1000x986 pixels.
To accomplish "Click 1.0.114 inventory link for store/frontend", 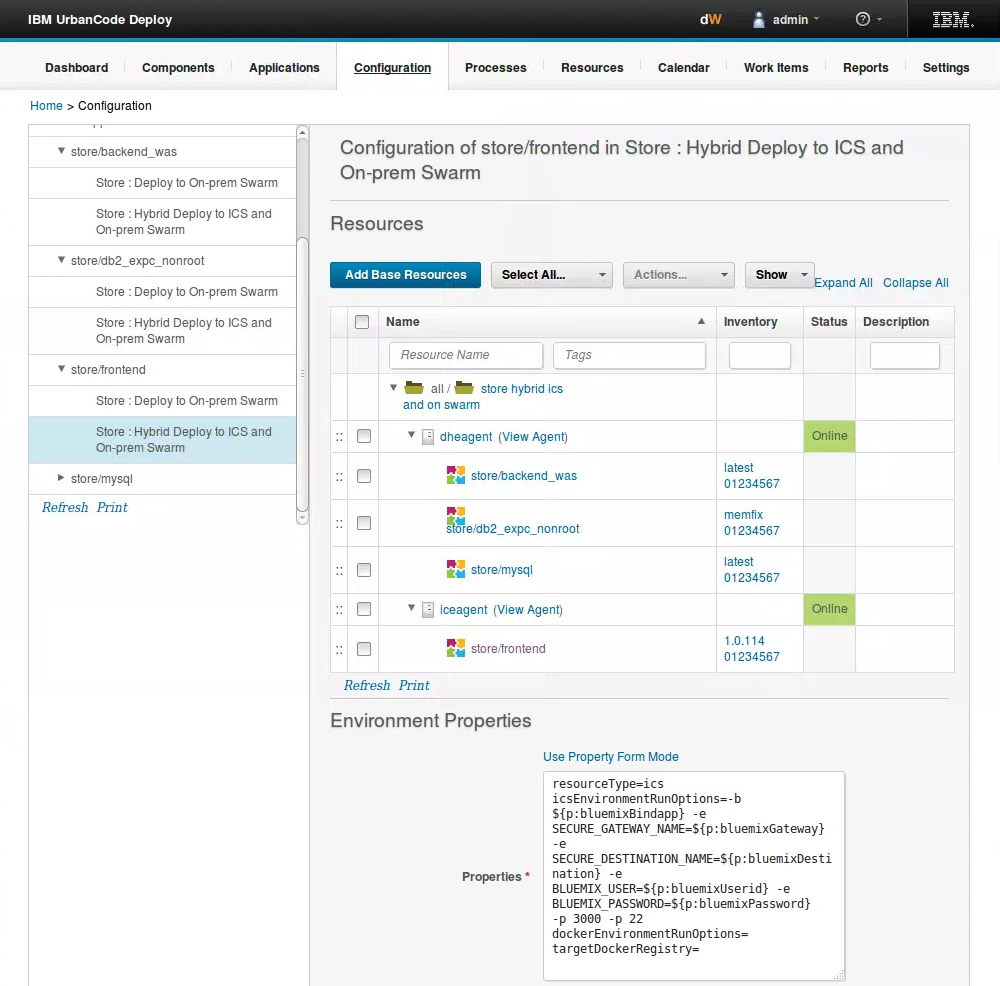I will pyautogui.click(x=744, y=640).
